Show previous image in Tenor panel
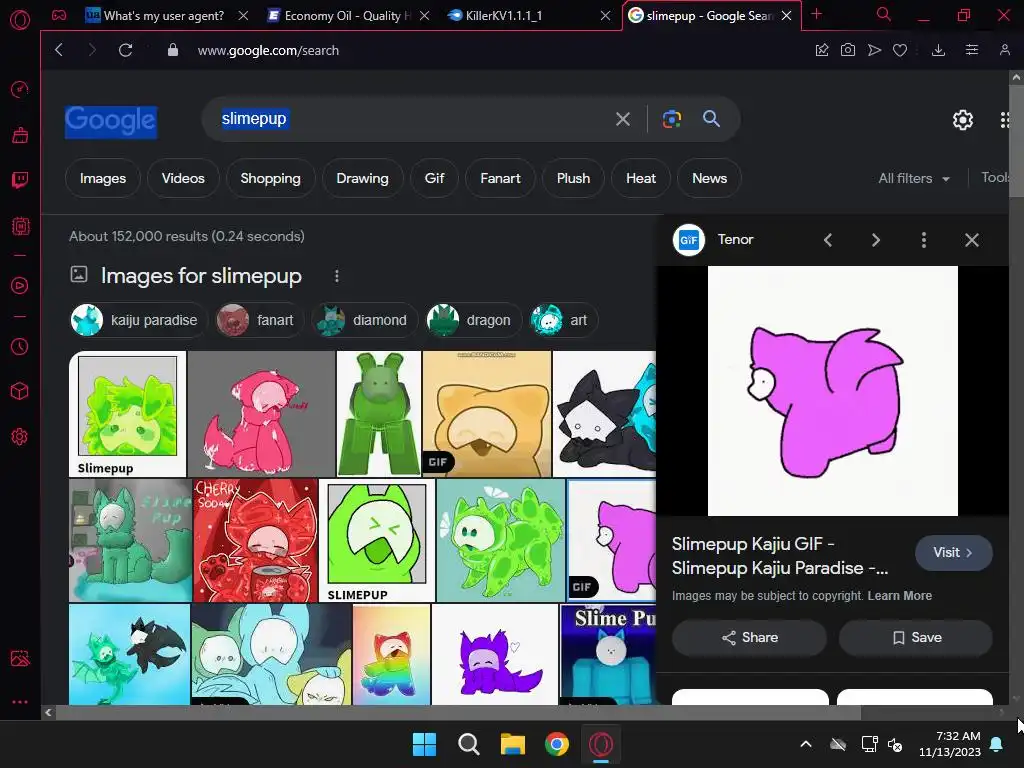The image size is (1024, 768). point(827,240)
